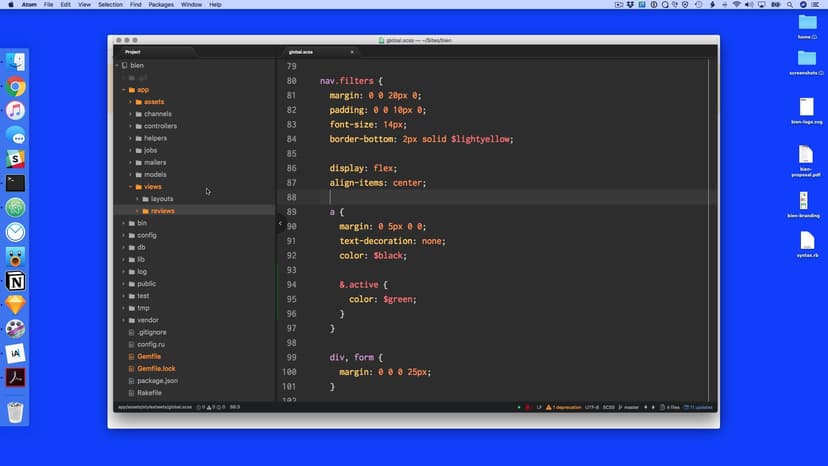Click the Gemfile.lock file icon in tree
Viewport: 828px width, 466px height.
click(x=130, y=368)
